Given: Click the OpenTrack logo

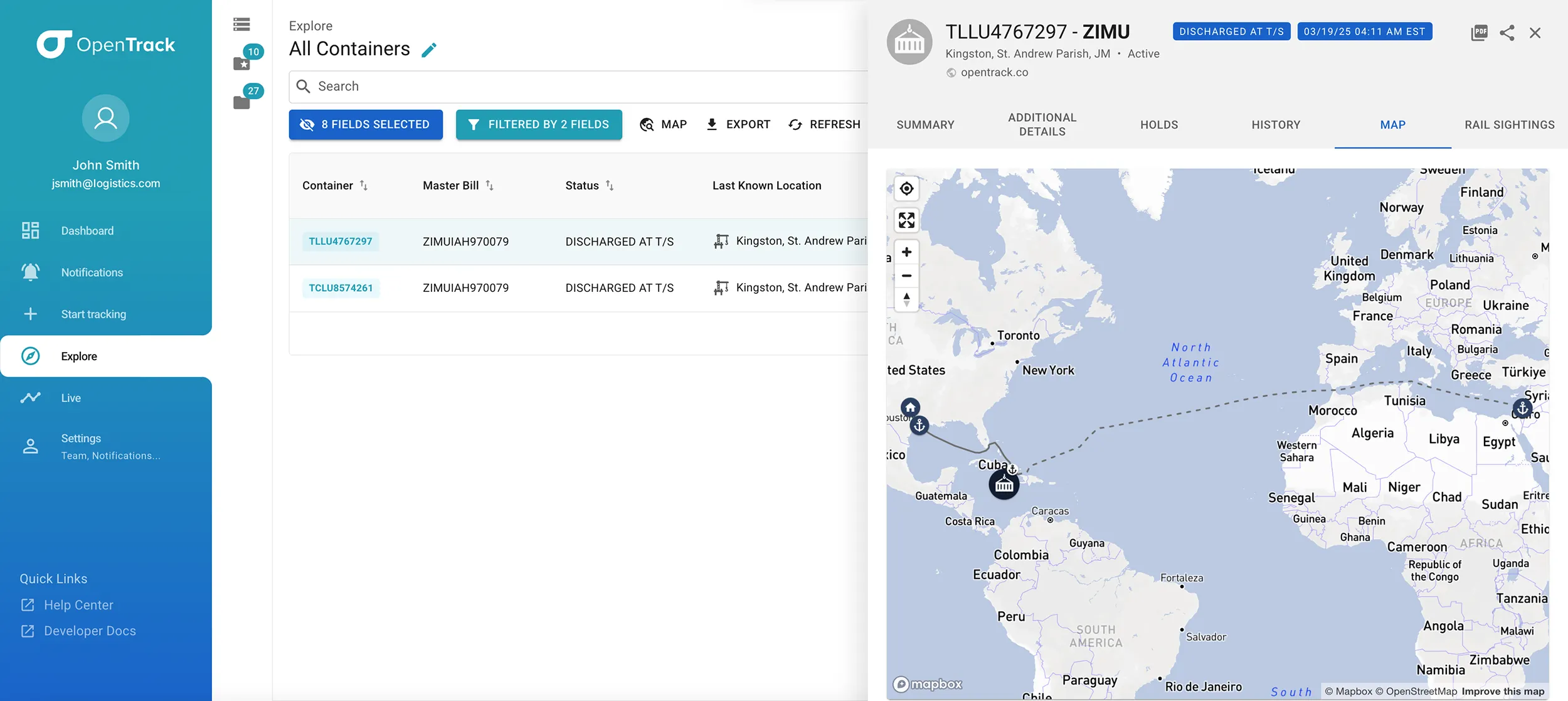Looking at the screenshot, I should 106,45.
